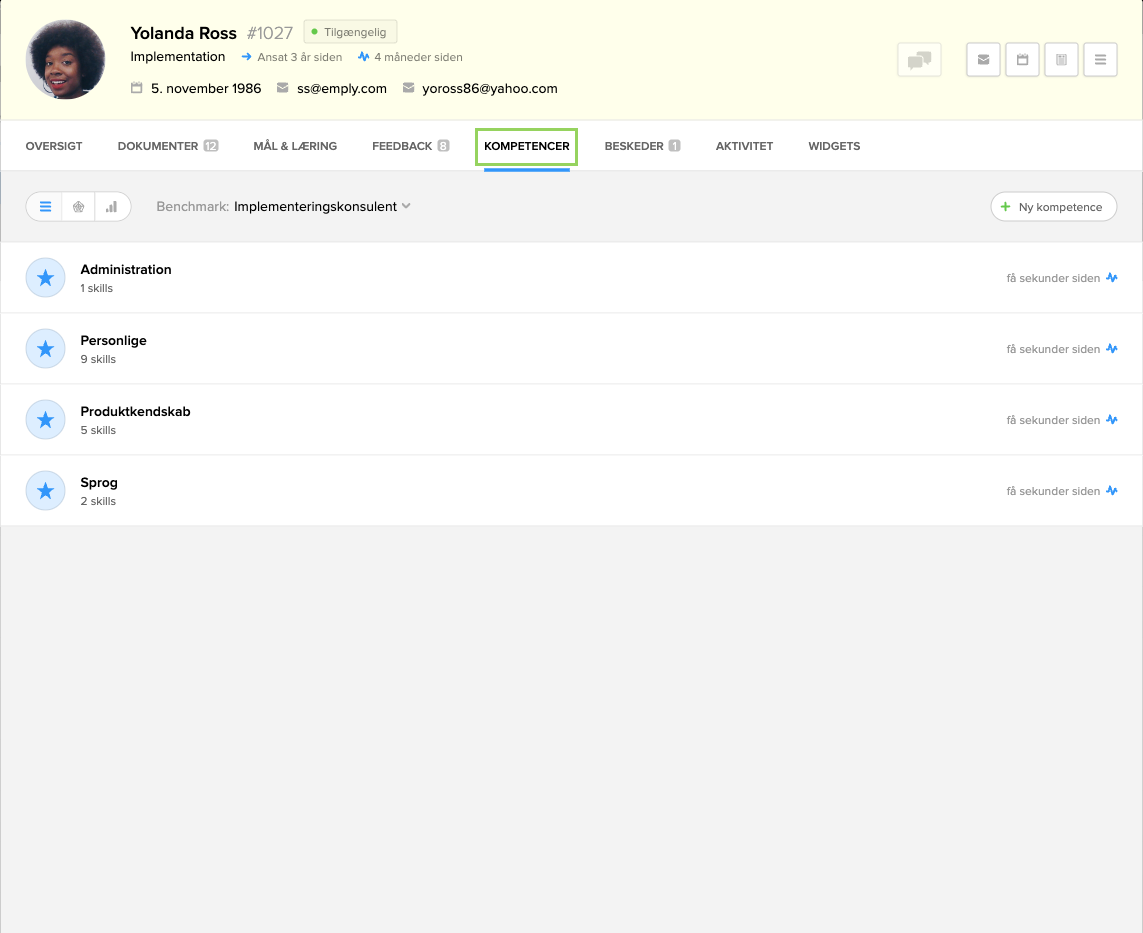Click Yolanda Ross's profile photo
This screenshot has width=1143, height=933.
tap(64, 59)
